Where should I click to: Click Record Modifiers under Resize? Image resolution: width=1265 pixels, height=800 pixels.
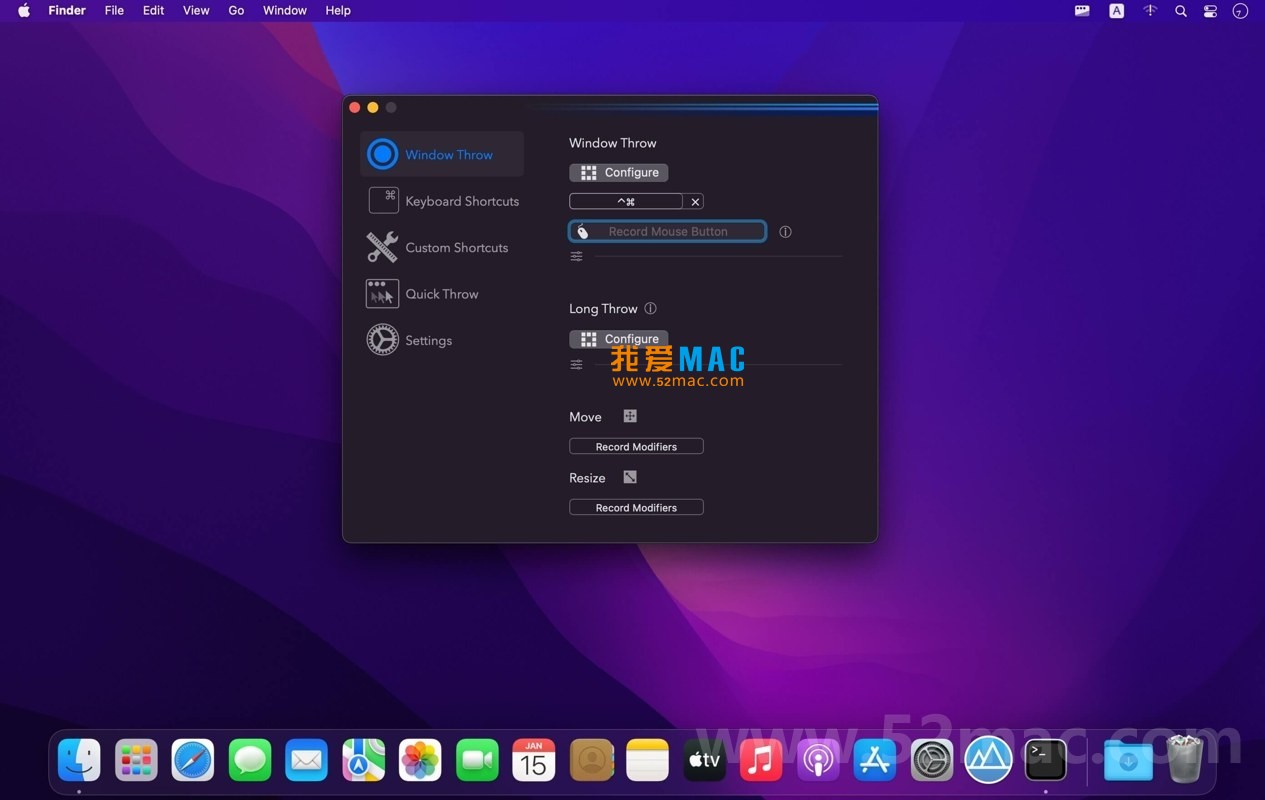point(636,507)
